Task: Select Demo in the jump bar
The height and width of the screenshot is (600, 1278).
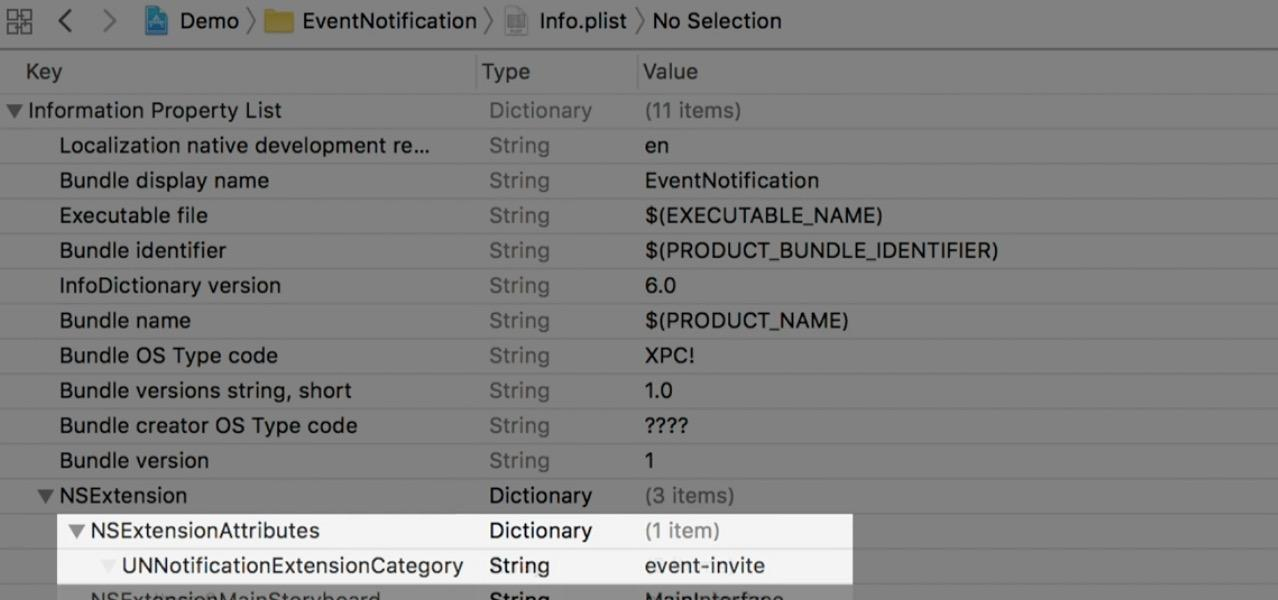Action: [209, 21]
